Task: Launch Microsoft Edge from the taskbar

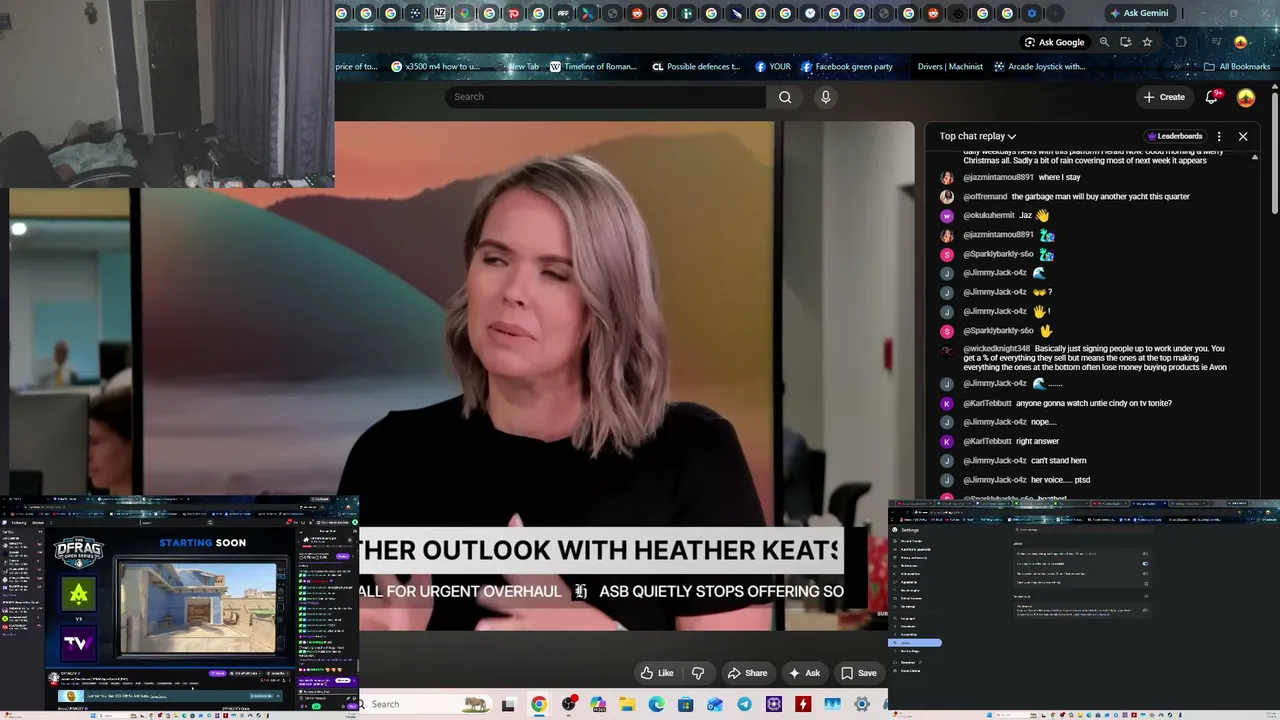Action: pos(656,704)
